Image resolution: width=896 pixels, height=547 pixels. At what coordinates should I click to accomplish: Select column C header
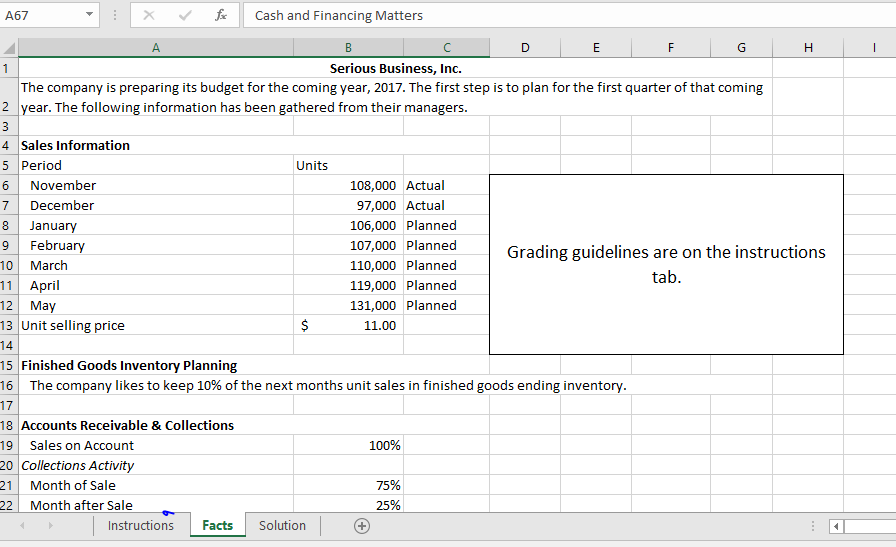[x=446, y=48]
